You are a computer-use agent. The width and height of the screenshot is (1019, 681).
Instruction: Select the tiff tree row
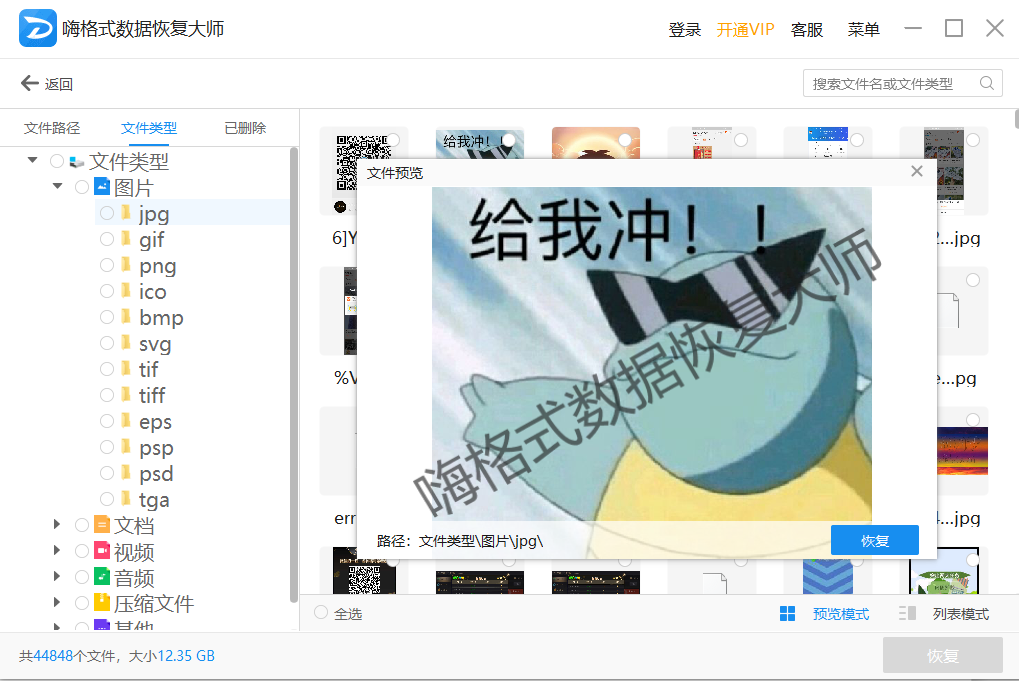coord(192,395)
